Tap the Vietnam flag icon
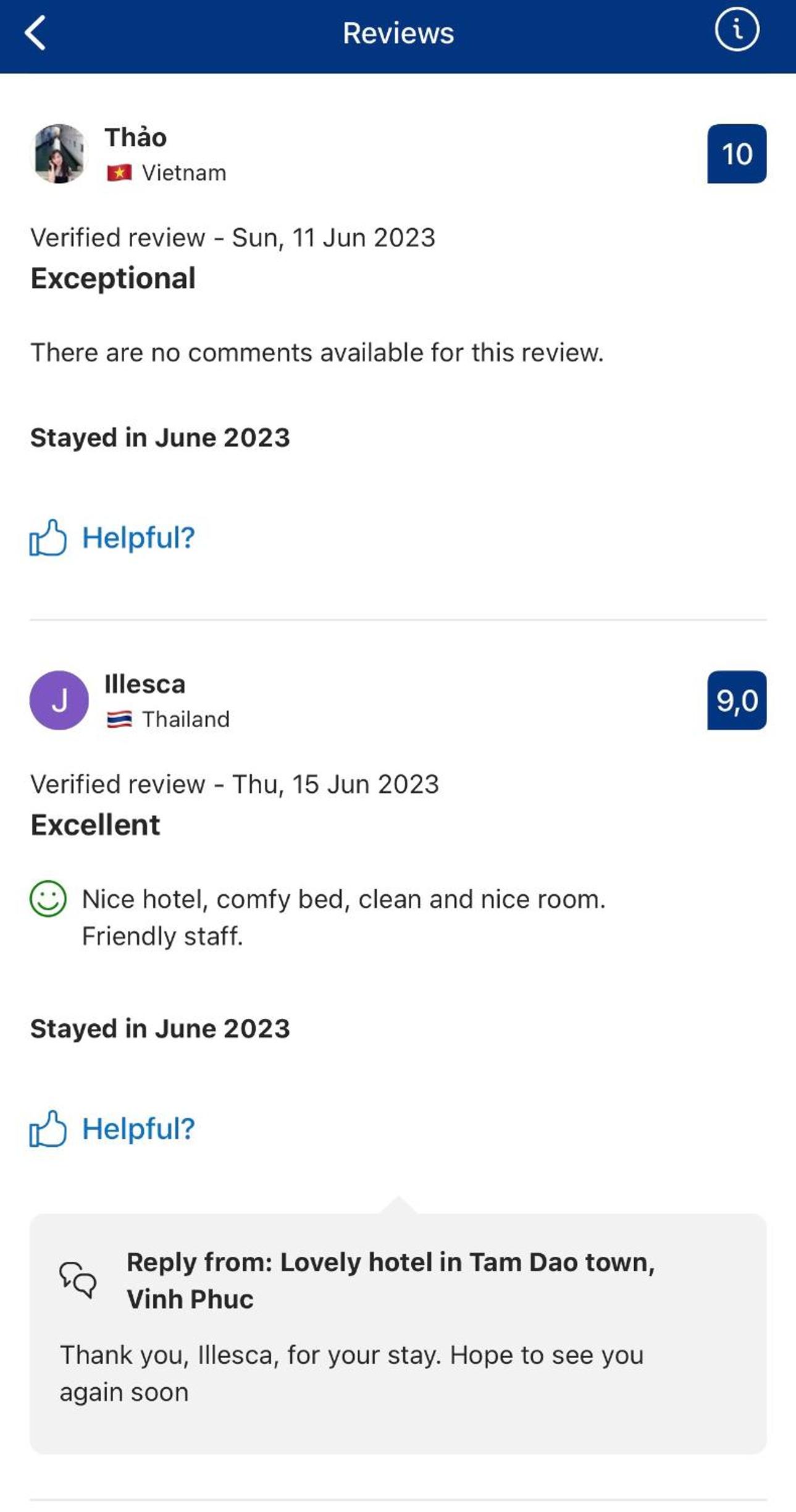Screen dimensions: 796x1512 pos(119,172)
